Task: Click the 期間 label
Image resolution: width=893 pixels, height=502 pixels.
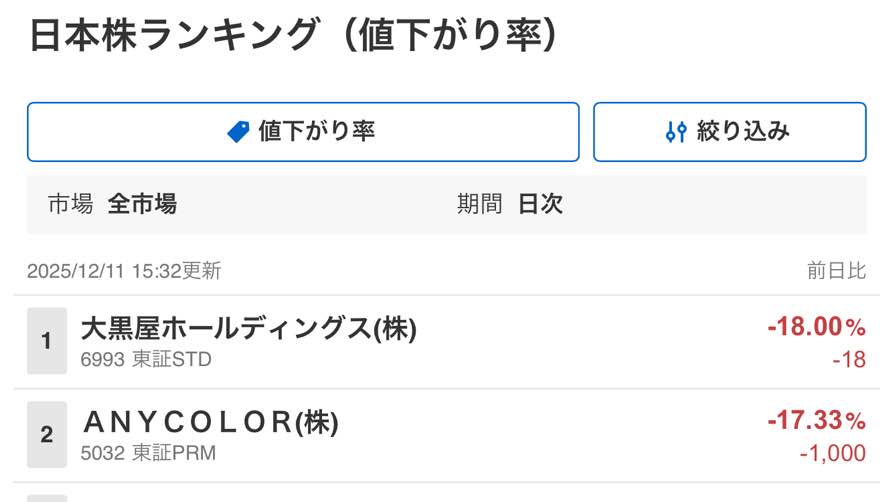Action: click(479, 205)
